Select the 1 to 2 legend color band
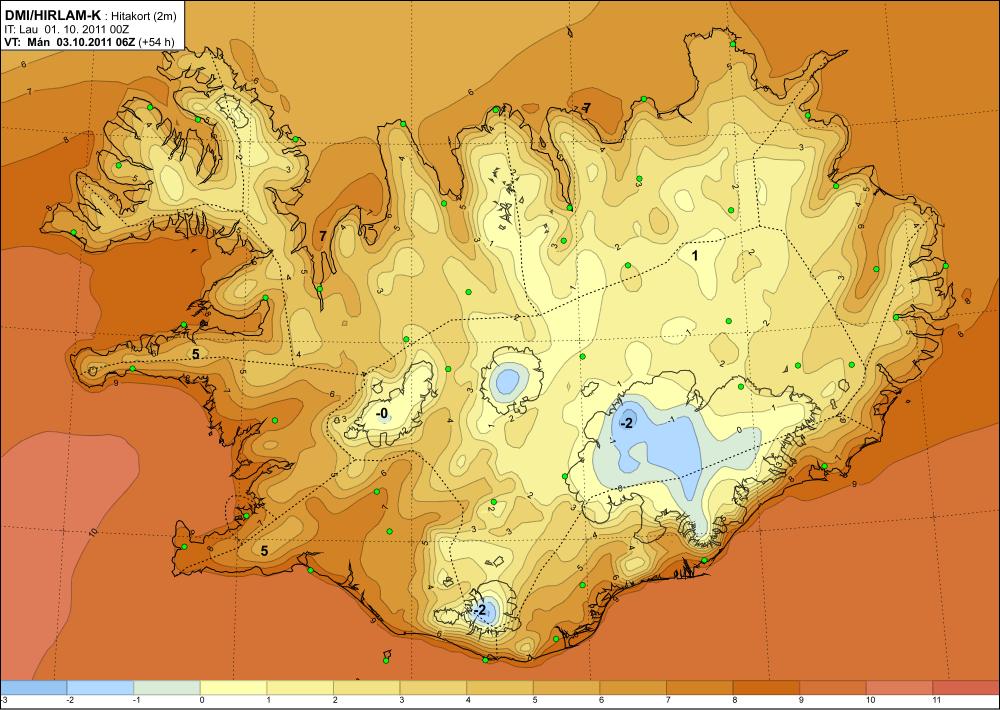The width and height of the screenshot is (1000, 710). [x=300, y=688]
